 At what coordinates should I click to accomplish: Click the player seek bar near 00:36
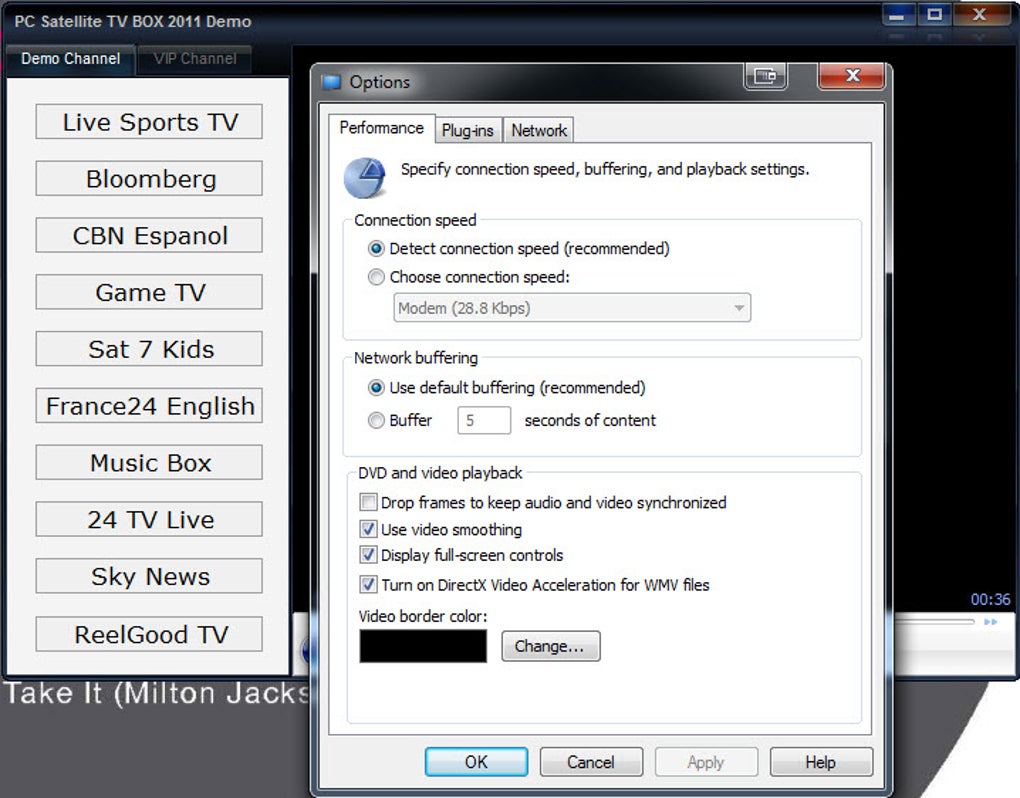coord(935,622)
